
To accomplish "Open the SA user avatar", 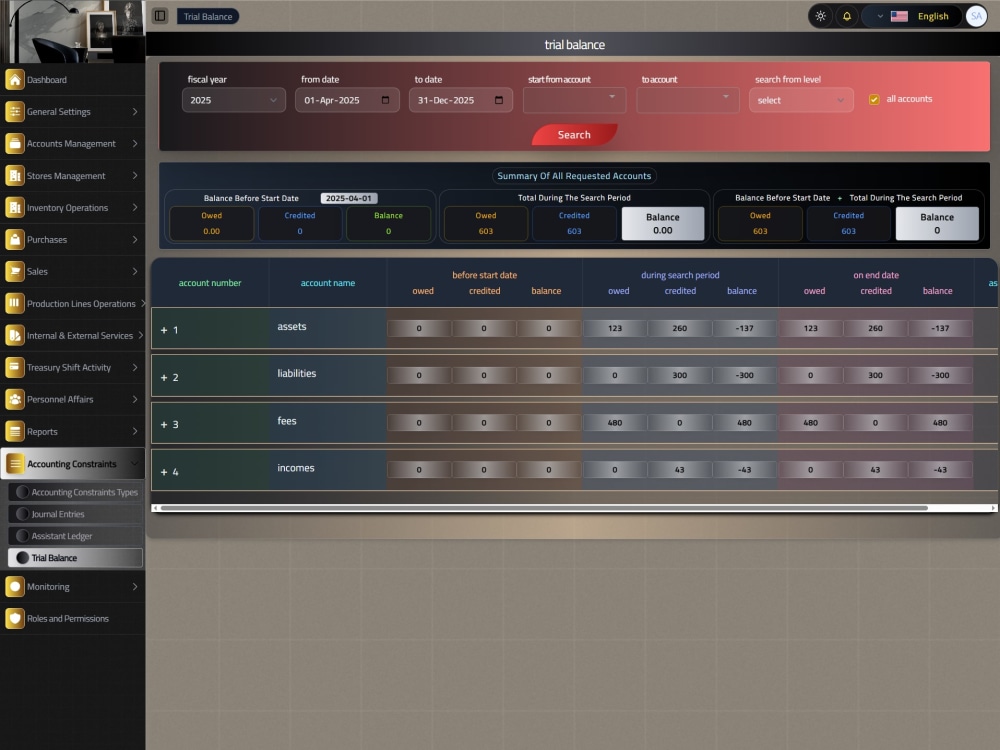I will pos(976,16).
